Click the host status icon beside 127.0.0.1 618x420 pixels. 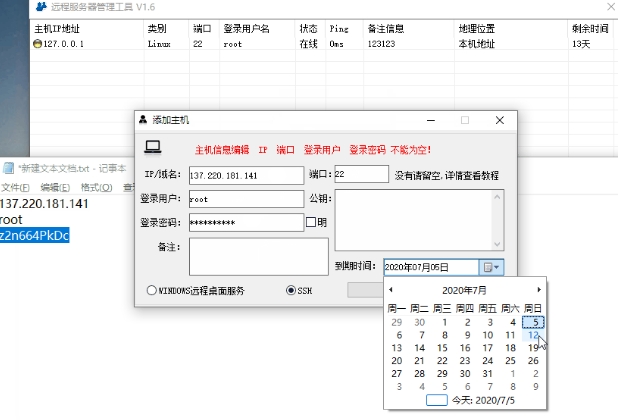pos(38,44)
